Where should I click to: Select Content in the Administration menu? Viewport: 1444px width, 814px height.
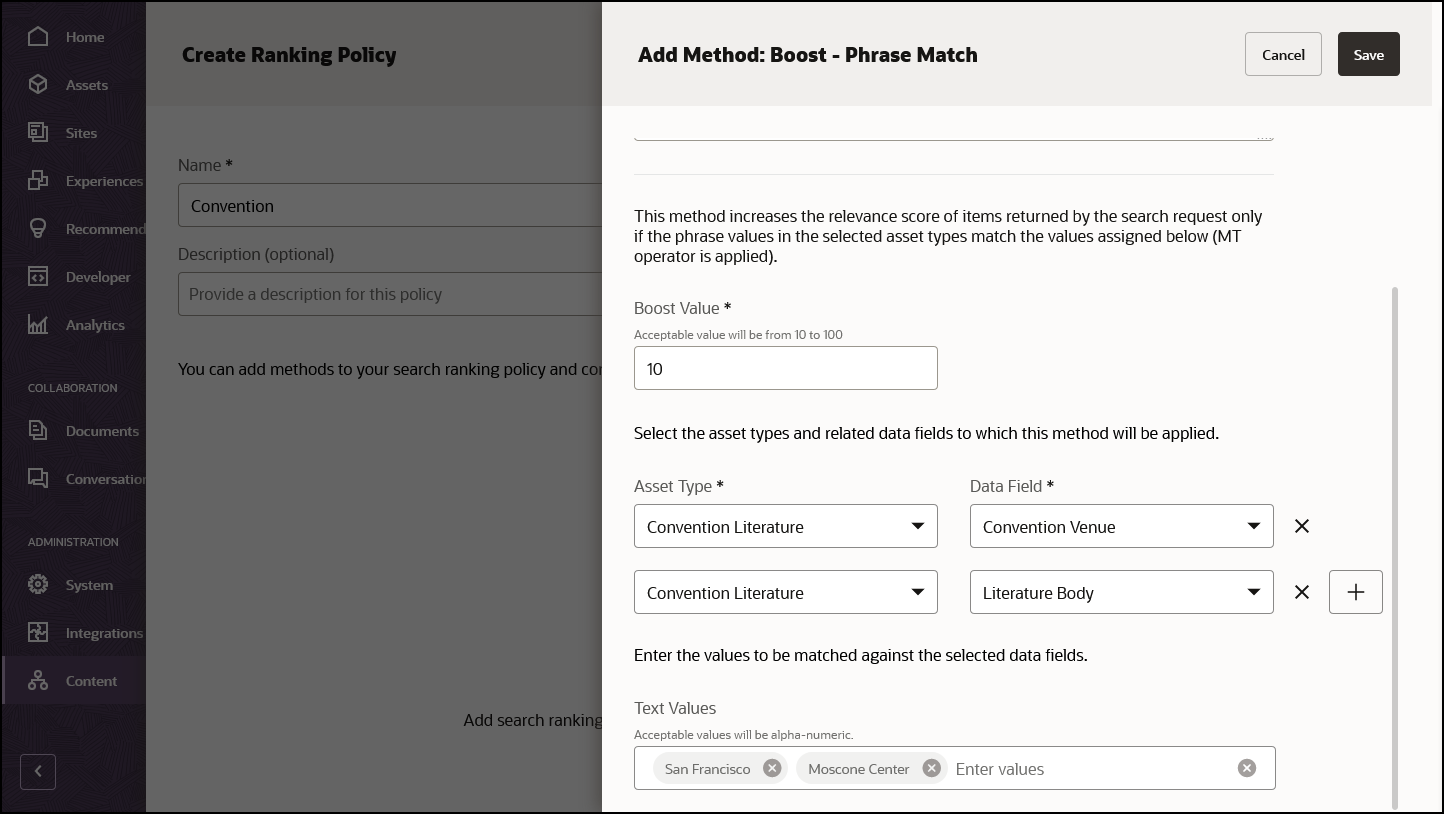91,681
